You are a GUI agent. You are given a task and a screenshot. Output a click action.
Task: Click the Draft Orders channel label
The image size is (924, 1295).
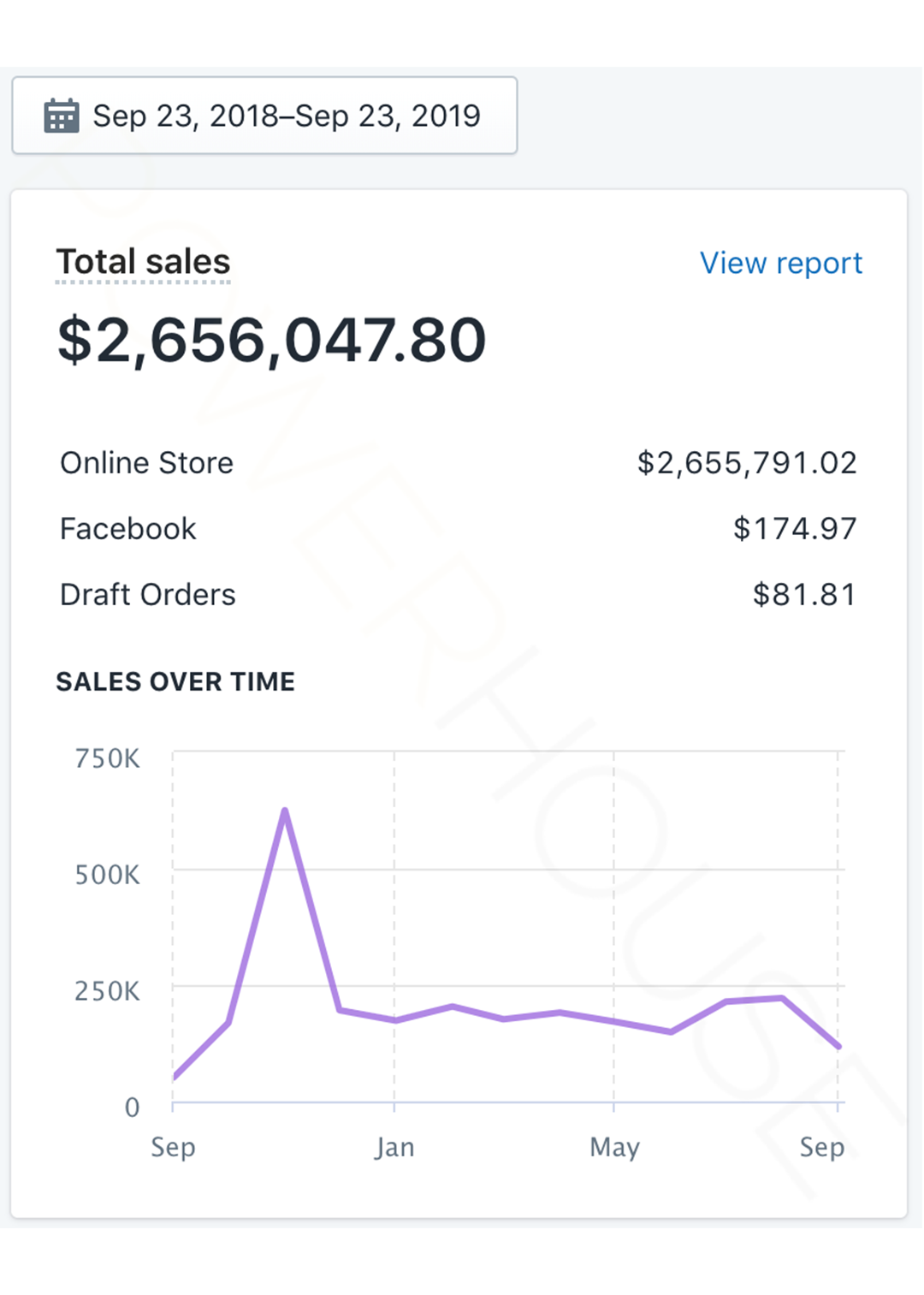pos(147,595)
